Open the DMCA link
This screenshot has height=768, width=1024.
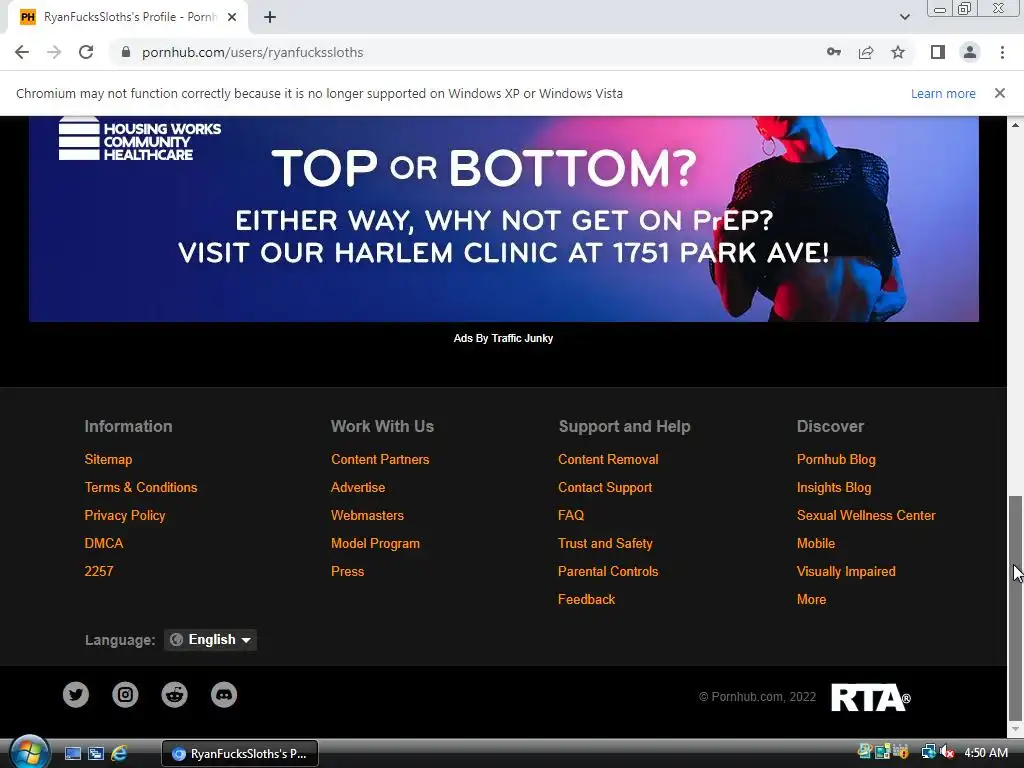pyautogui.click(x=104, y=543)
